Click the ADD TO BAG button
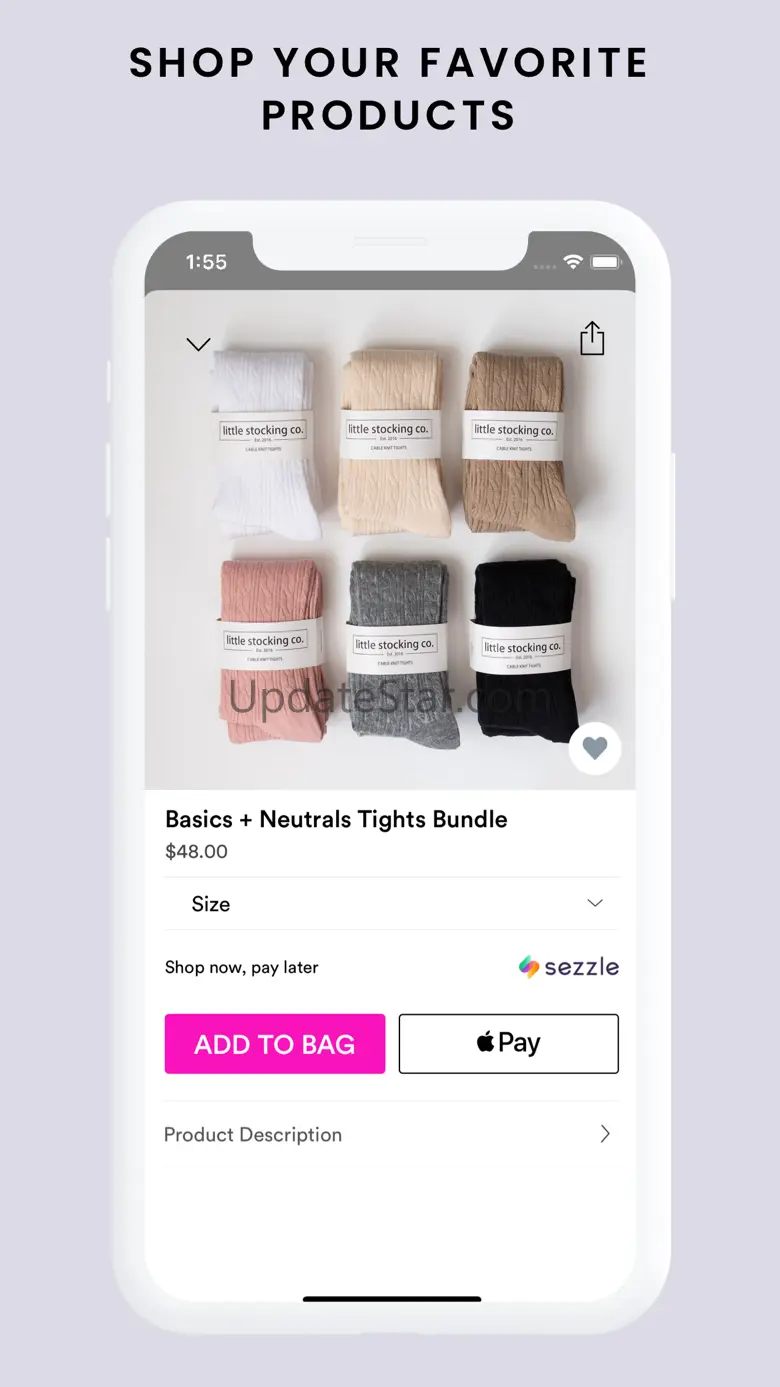 (x=275, y=1044)
